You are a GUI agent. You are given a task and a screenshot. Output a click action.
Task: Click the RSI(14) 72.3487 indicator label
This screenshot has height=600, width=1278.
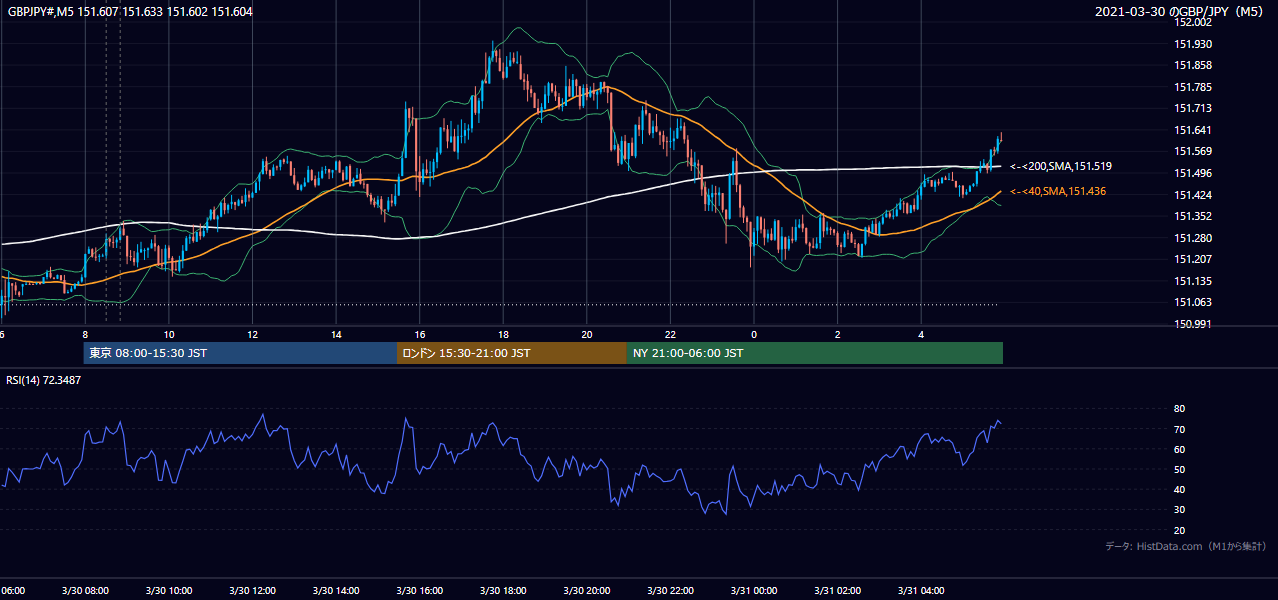[x=44, y=380]
